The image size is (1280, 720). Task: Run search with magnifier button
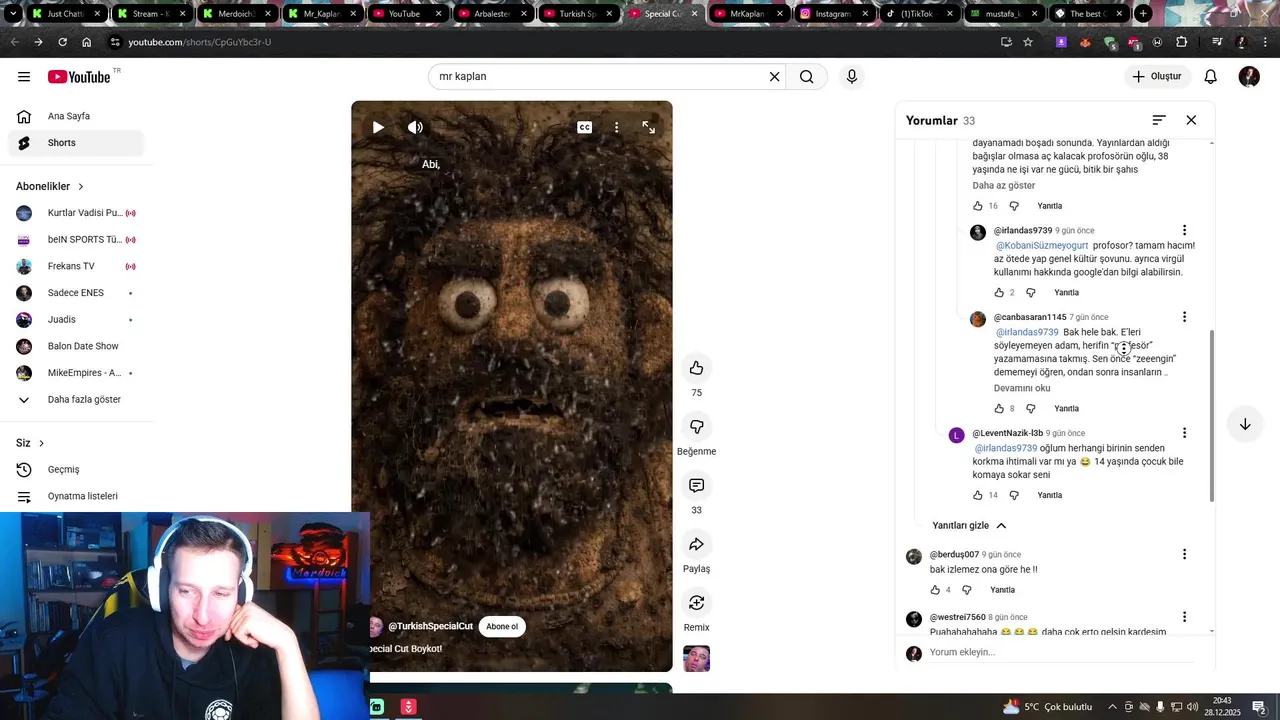click(807, 77)
